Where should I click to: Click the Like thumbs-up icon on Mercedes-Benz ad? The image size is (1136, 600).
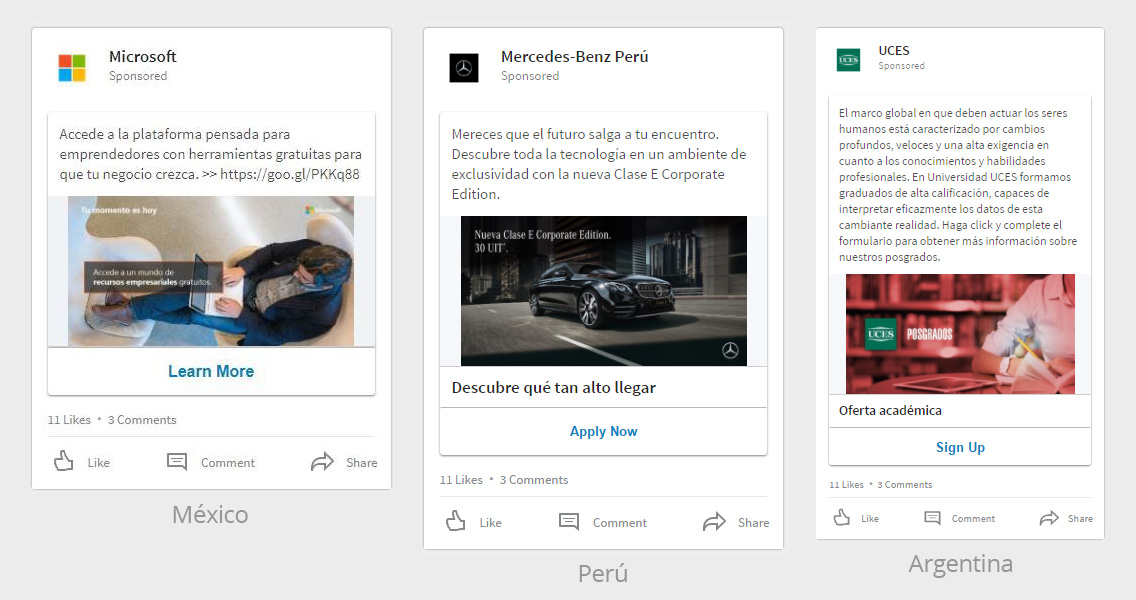[x=456, y=522]
